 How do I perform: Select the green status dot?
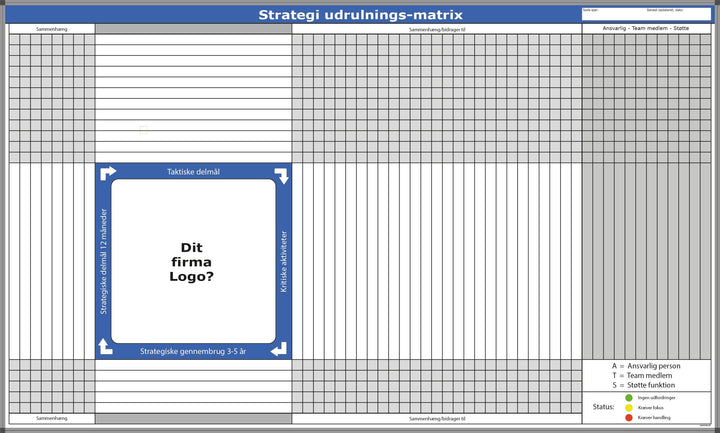tap(629, 398)
